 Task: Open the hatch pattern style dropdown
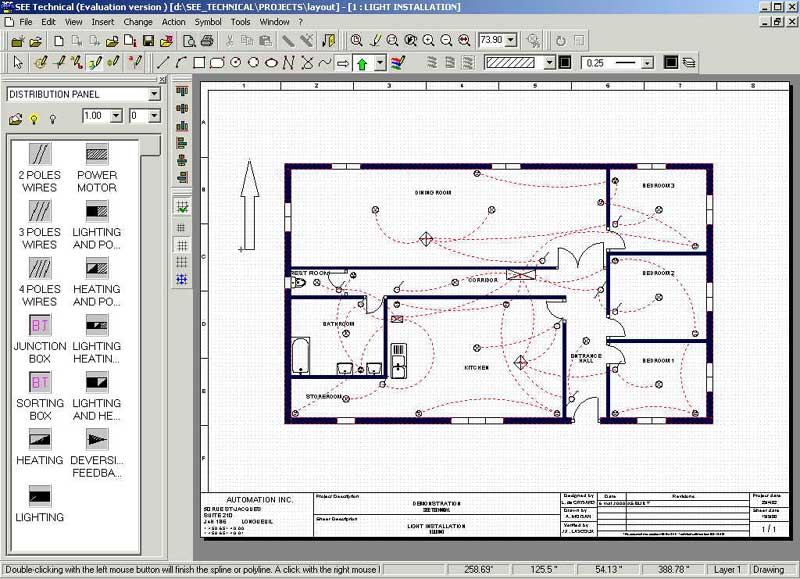click(549, 63)
